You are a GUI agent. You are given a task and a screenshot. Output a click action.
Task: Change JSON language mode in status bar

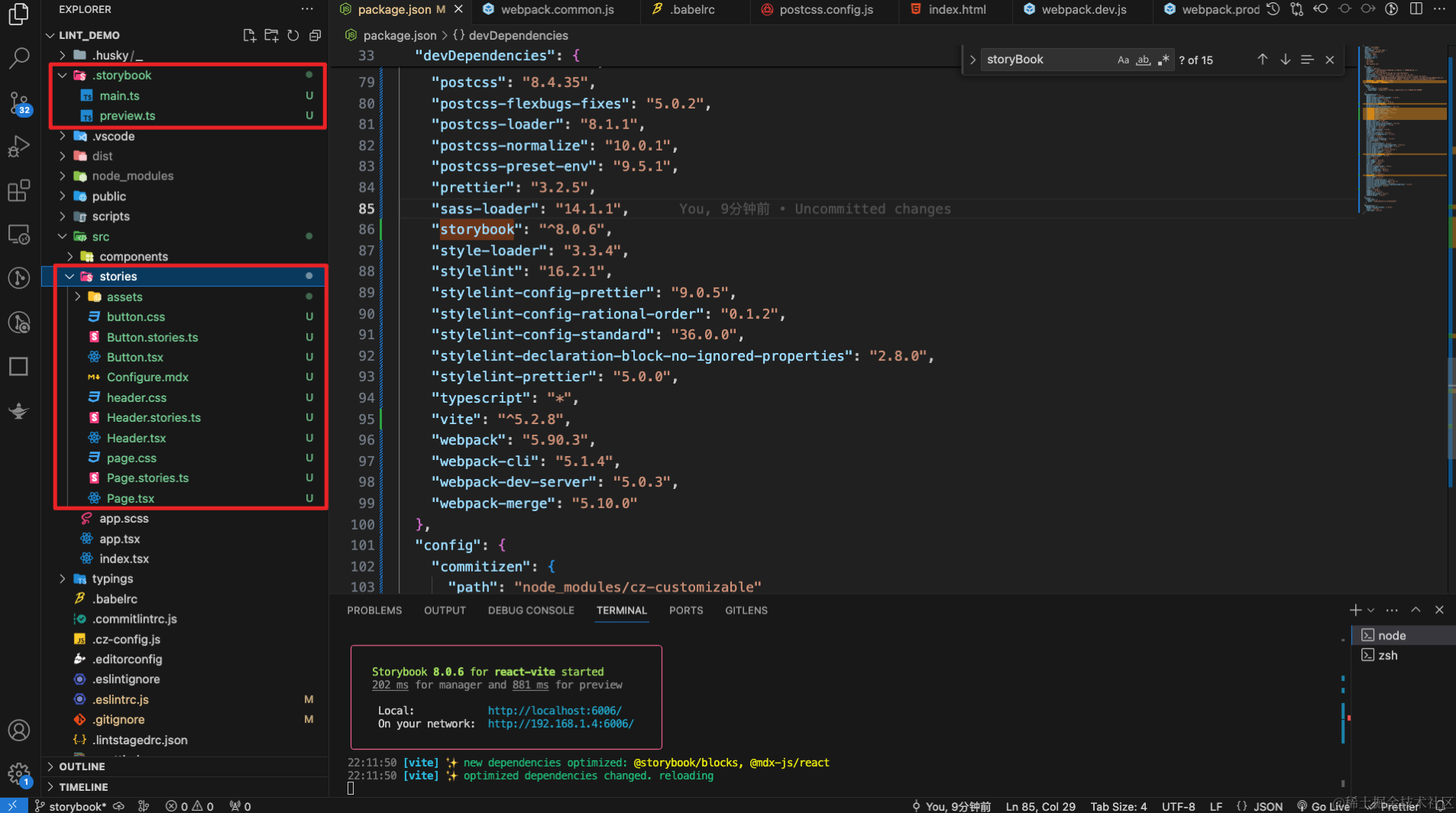point(1268,806)
